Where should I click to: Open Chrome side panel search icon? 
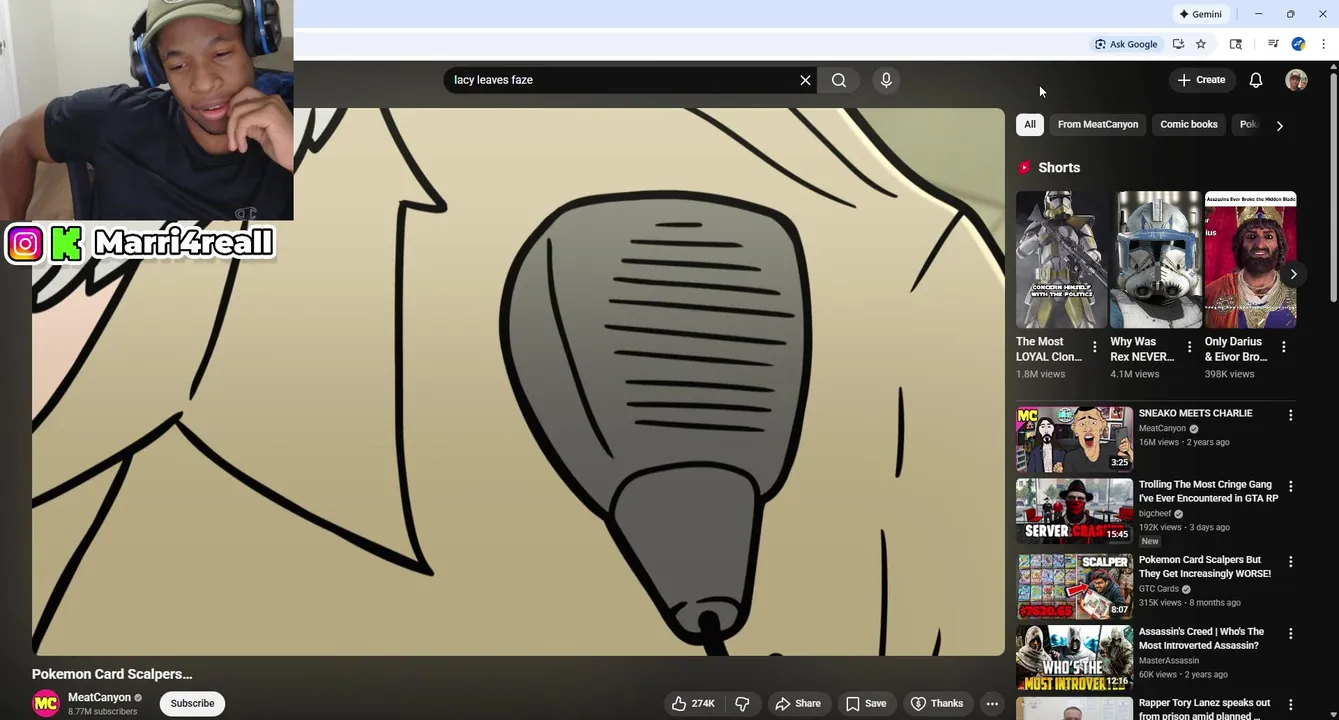coord(1236,44)
